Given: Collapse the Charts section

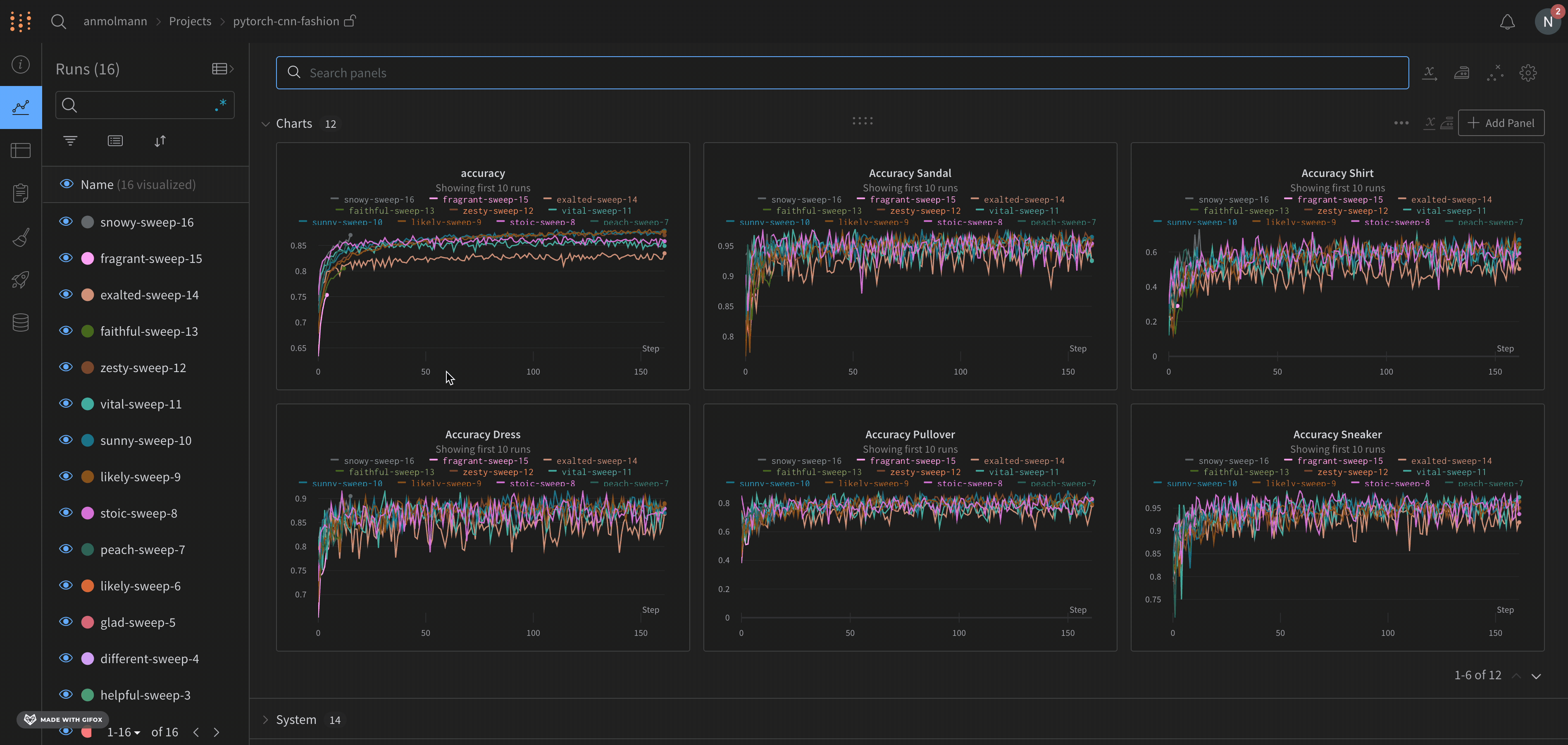Looking at the screenshot, I should 266,123.
